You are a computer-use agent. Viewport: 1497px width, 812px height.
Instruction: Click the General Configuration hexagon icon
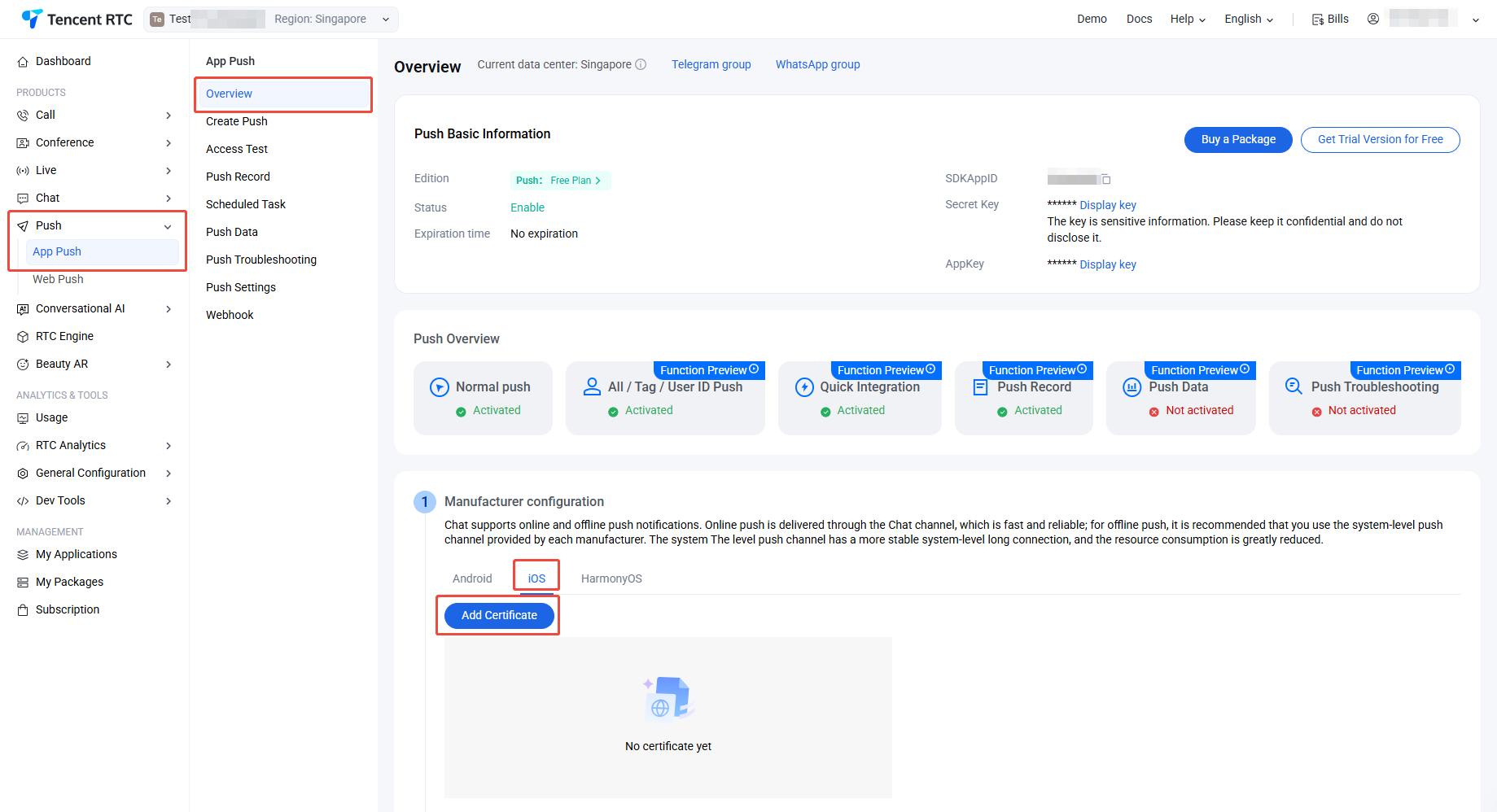coord(23,474)
